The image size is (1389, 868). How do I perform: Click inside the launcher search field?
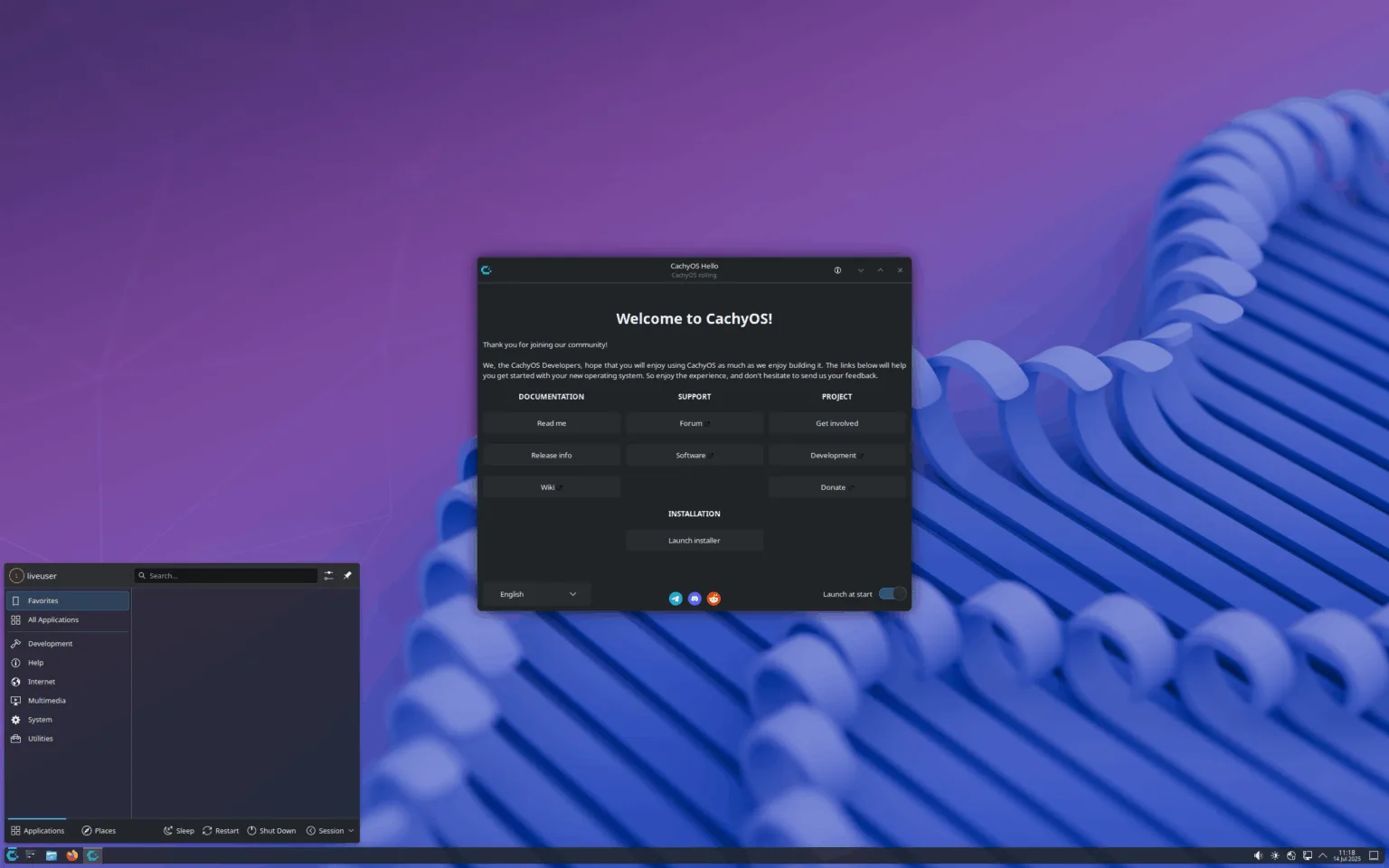click(x=226, y=575)
